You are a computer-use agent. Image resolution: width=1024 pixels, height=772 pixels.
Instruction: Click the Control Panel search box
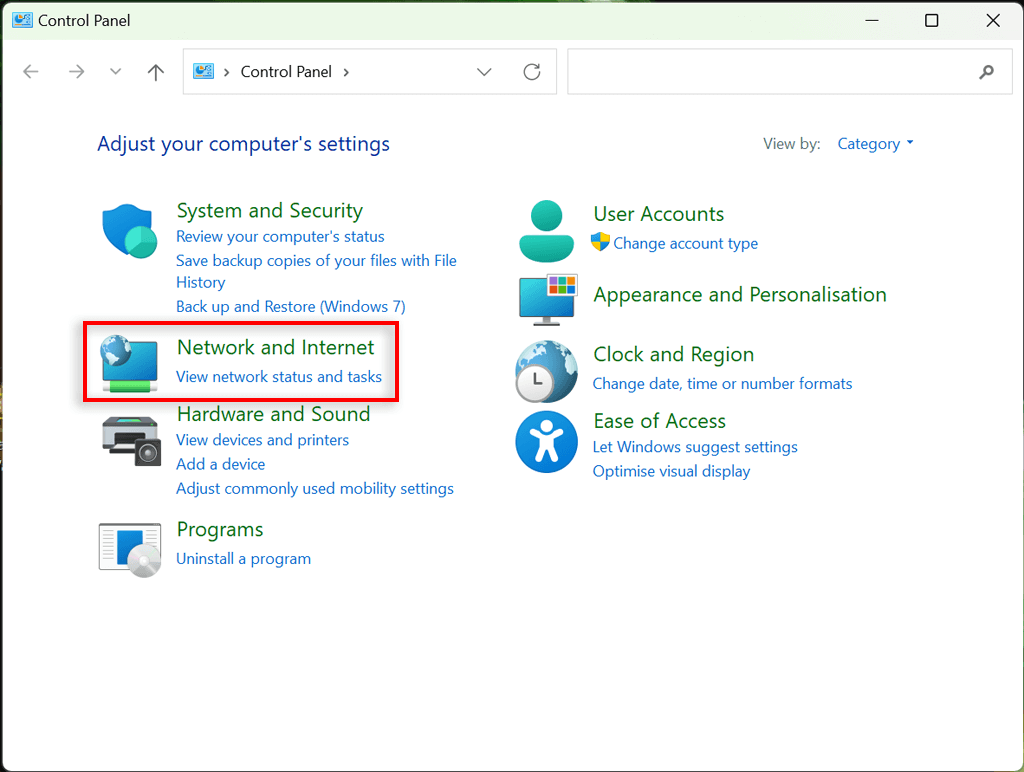(770, 72)
